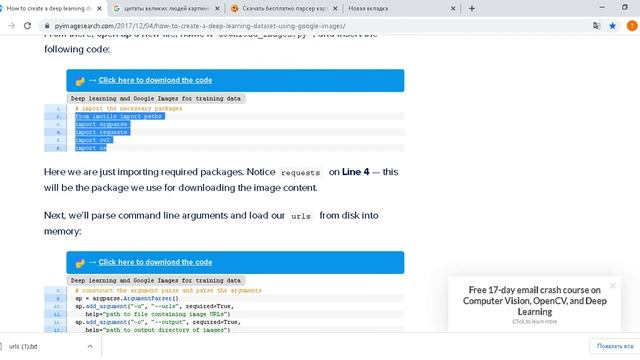This screenshot has height=360, width=640.
Task: Click the code line 'import requests'
Action: click(x=102, y=132)
